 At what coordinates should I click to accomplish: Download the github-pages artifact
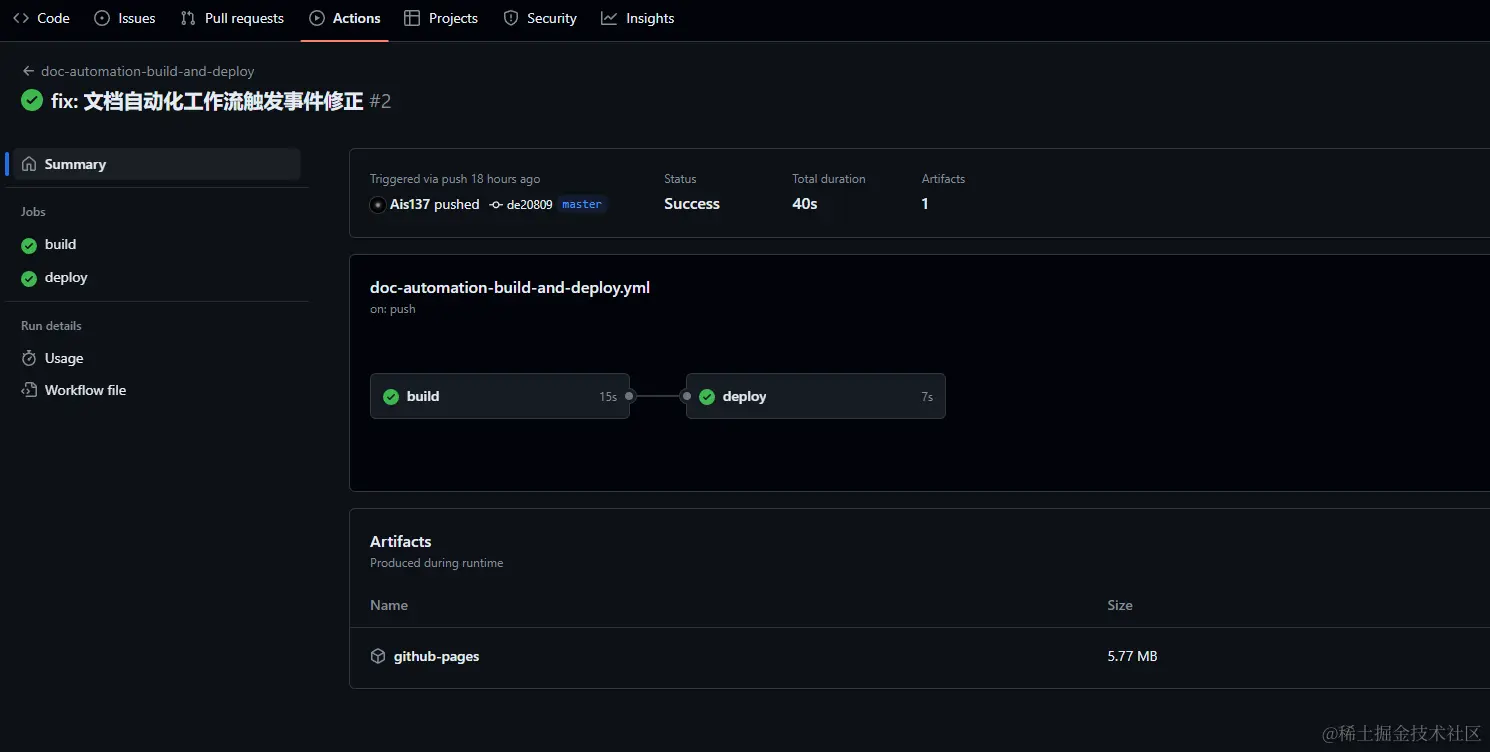[437, 656]
